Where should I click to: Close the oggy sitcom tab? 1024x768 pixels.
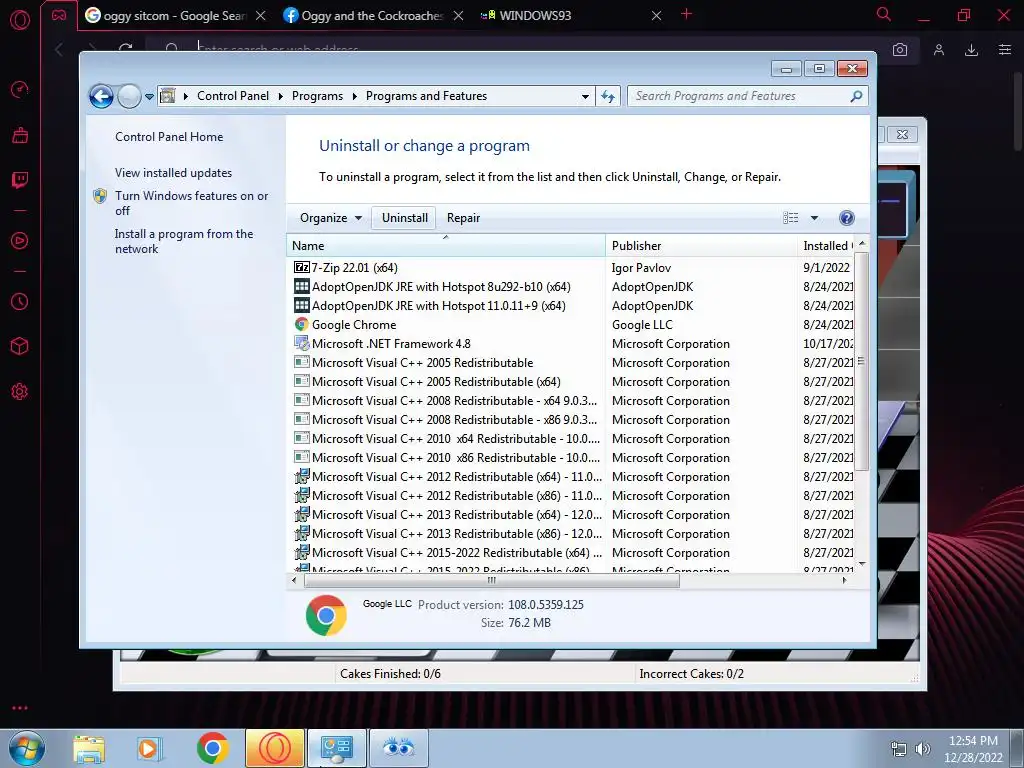click(x=261, y=15)
